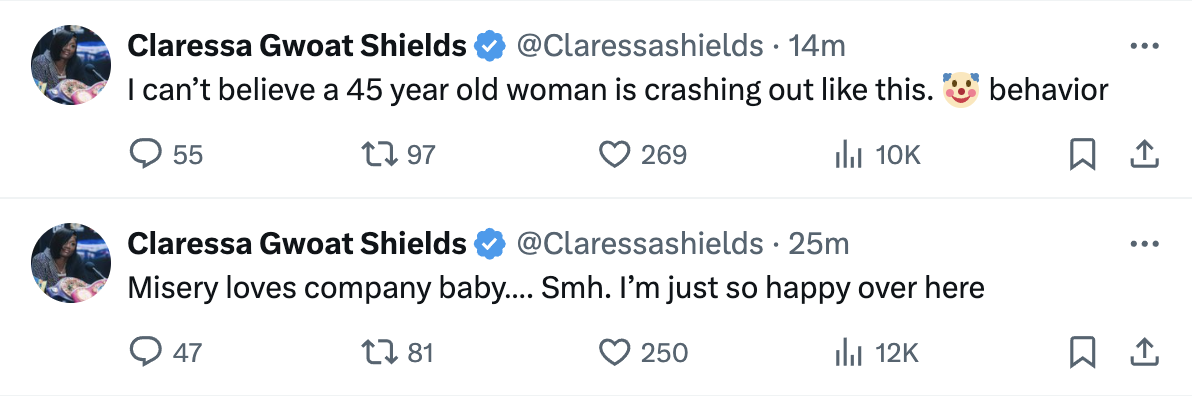The height and width of the screenshot is (396, 1192).
Task: Open more options on 14m tweet
Action: (1144, 46)
